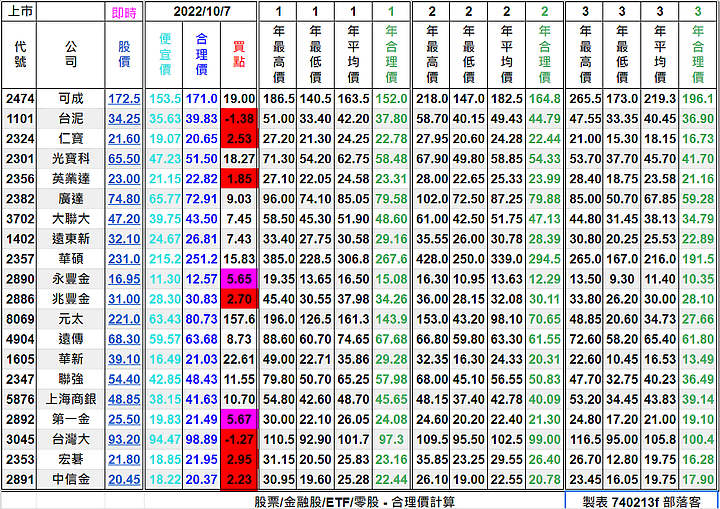Click the 32.10 price link for 遠東新
Screen dimensions: 720x509
coord(124,239)
